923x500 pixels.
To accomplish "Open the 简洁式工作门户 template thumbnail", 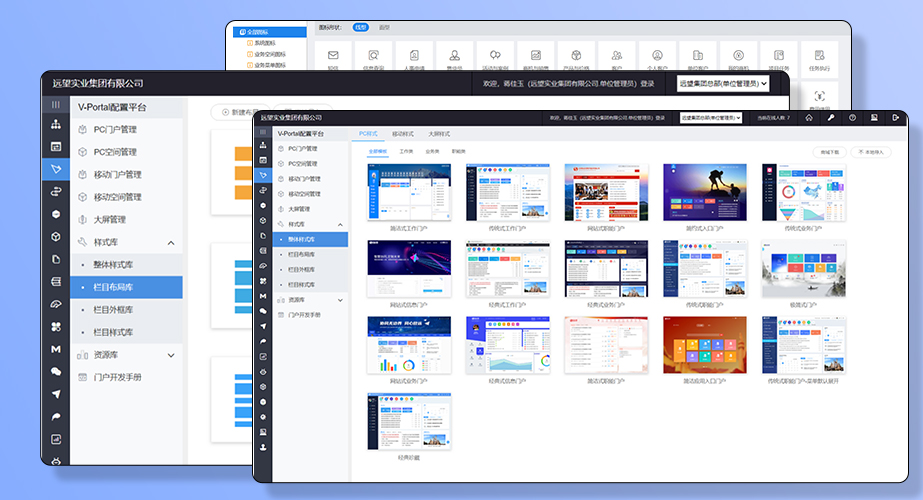I will pos(409,193).
